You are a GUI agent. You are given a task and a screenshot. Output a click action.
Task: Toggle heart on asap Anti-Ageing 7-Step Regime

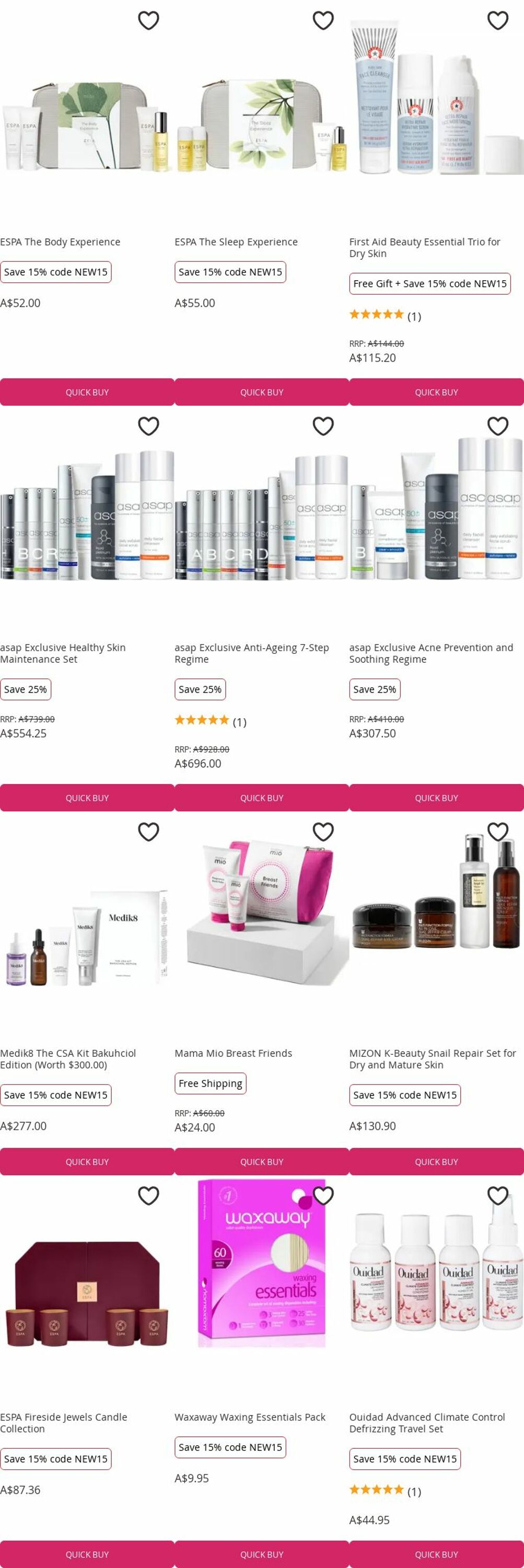point(323,426)
